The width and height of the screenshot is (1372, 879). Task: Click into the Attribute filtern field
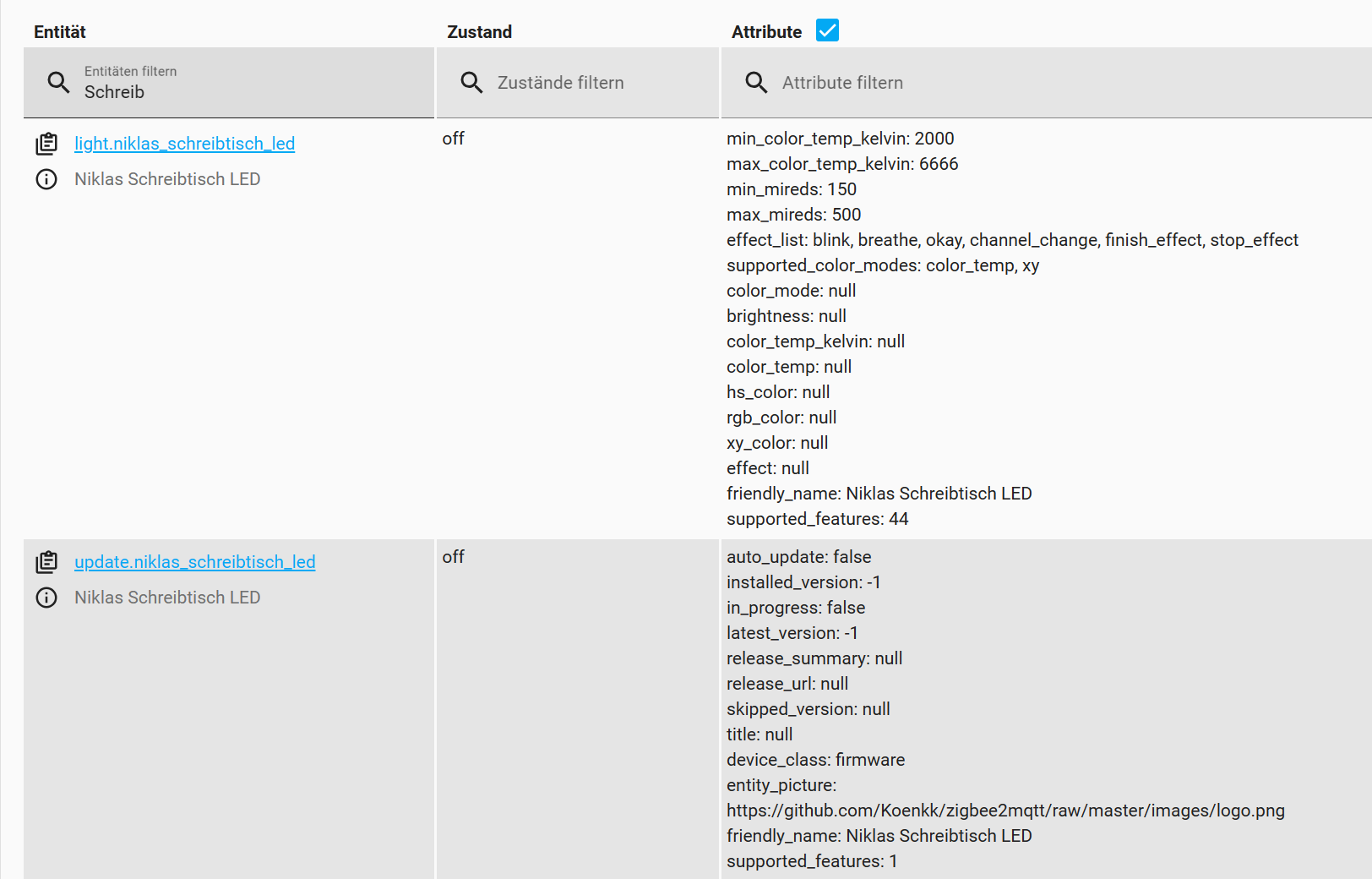(1014, 83)
